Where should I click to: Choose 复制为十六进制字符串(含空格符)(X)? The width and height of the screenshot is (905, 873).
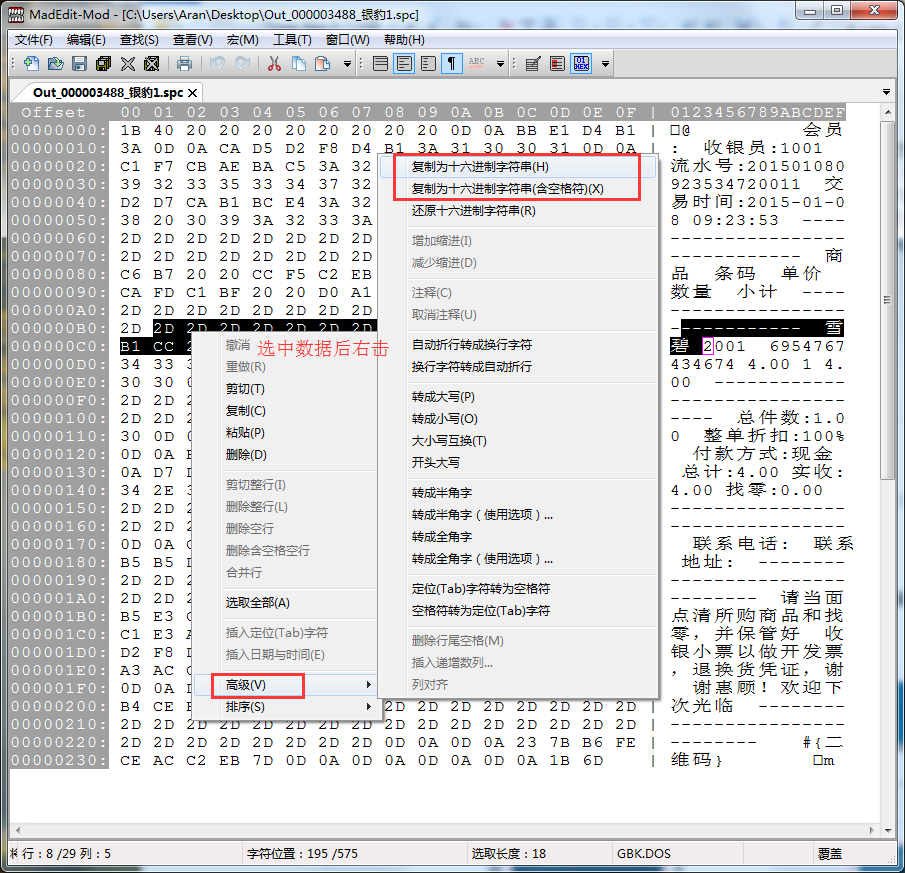pos(517,189)
